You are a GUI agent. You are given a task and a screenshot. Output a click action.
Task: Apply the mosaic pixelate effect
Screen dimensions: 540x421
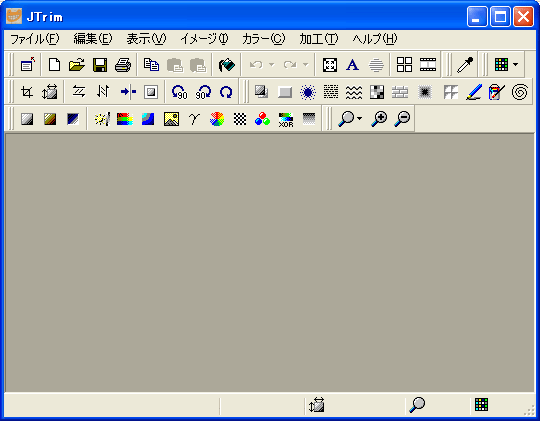377,92
